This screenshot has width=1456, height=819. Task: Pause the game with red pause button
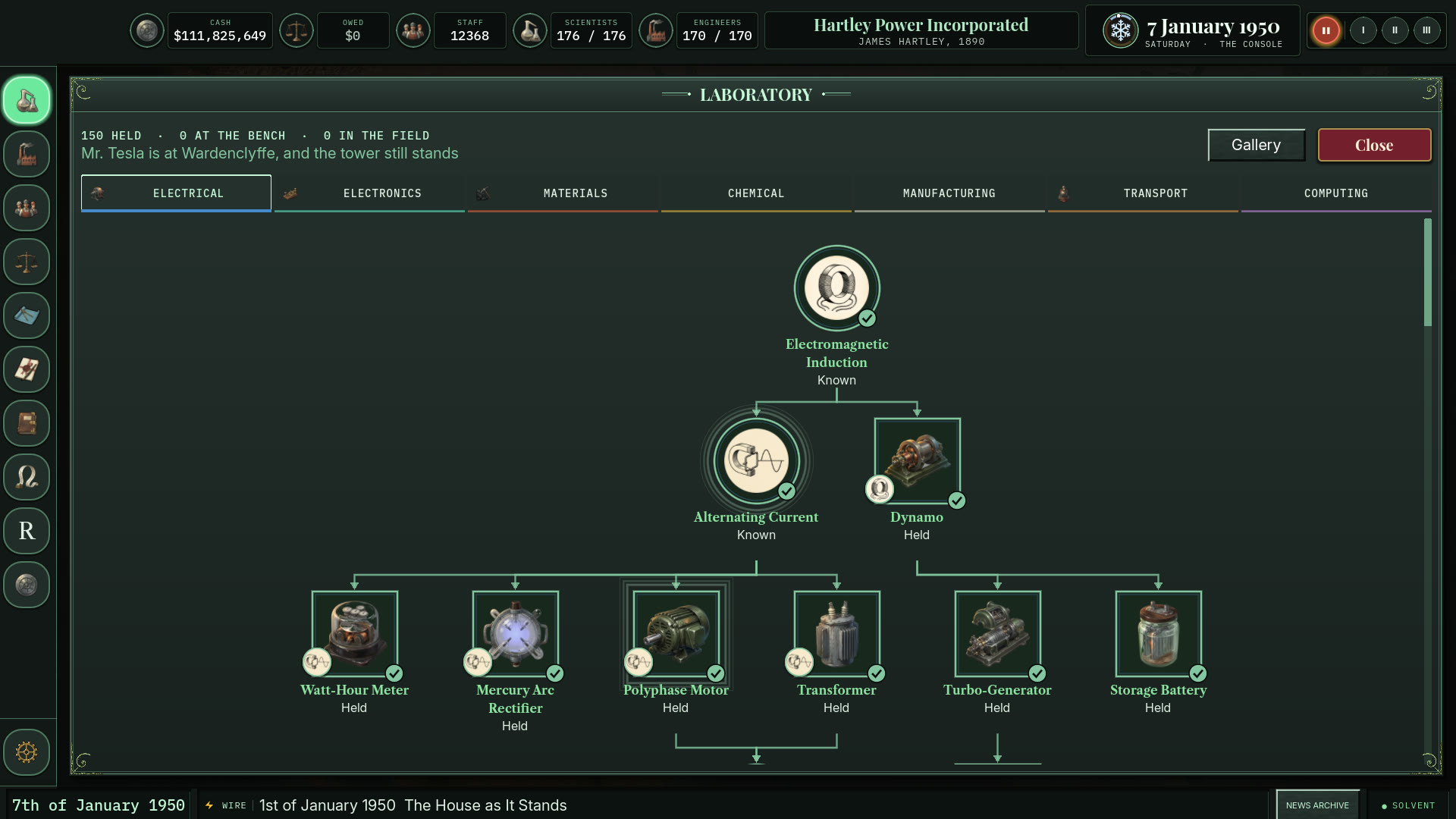click(x=1326, y=30)
